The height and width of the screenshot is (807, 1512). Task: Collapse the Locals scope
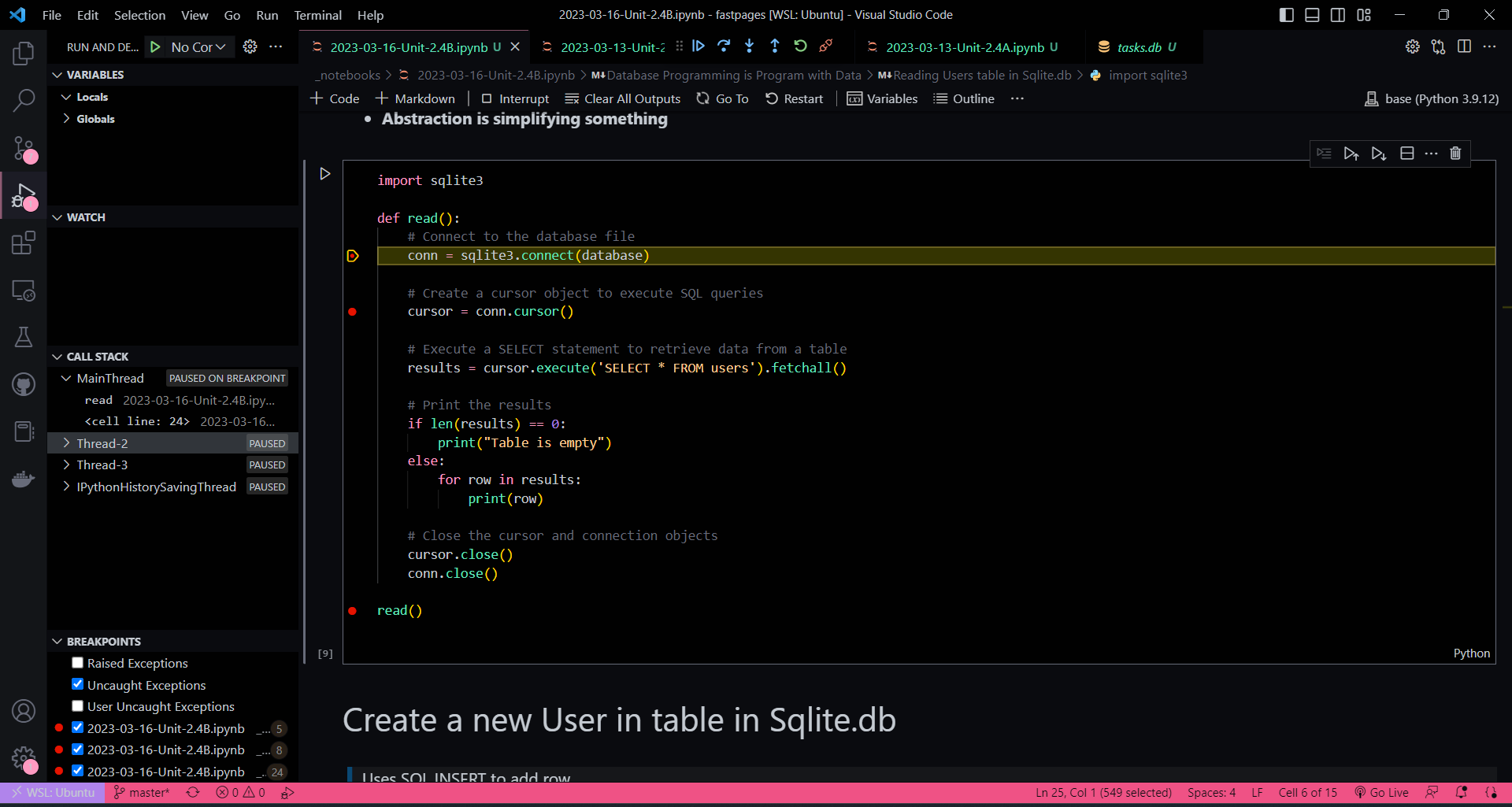click(66, 97)
